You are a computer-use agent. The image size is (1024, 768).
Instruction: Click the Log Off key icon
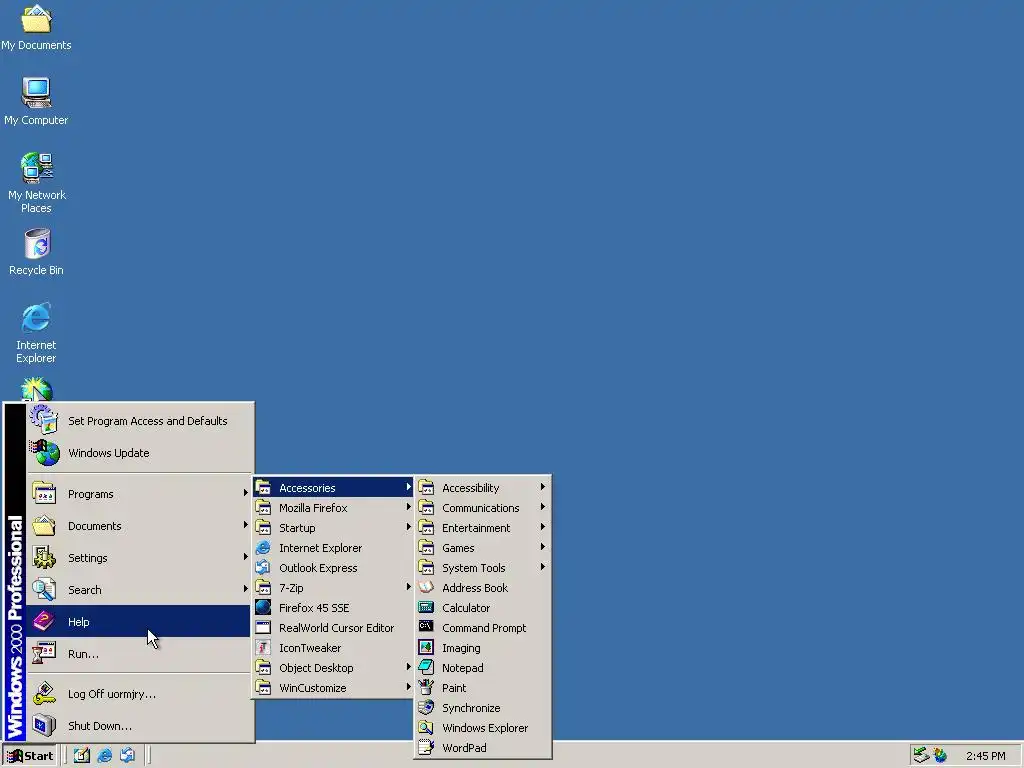(x=44, y=694)
